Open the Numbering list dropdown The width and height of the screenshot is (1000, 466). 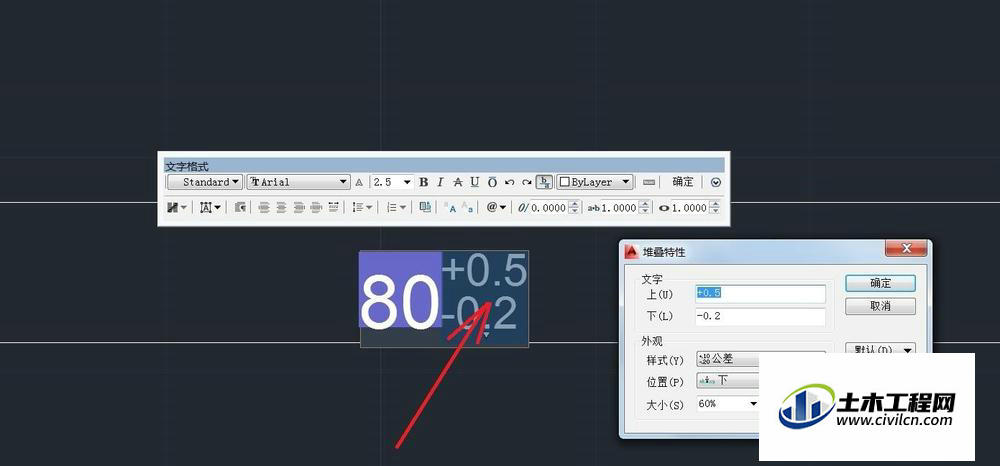pos(396,208)
